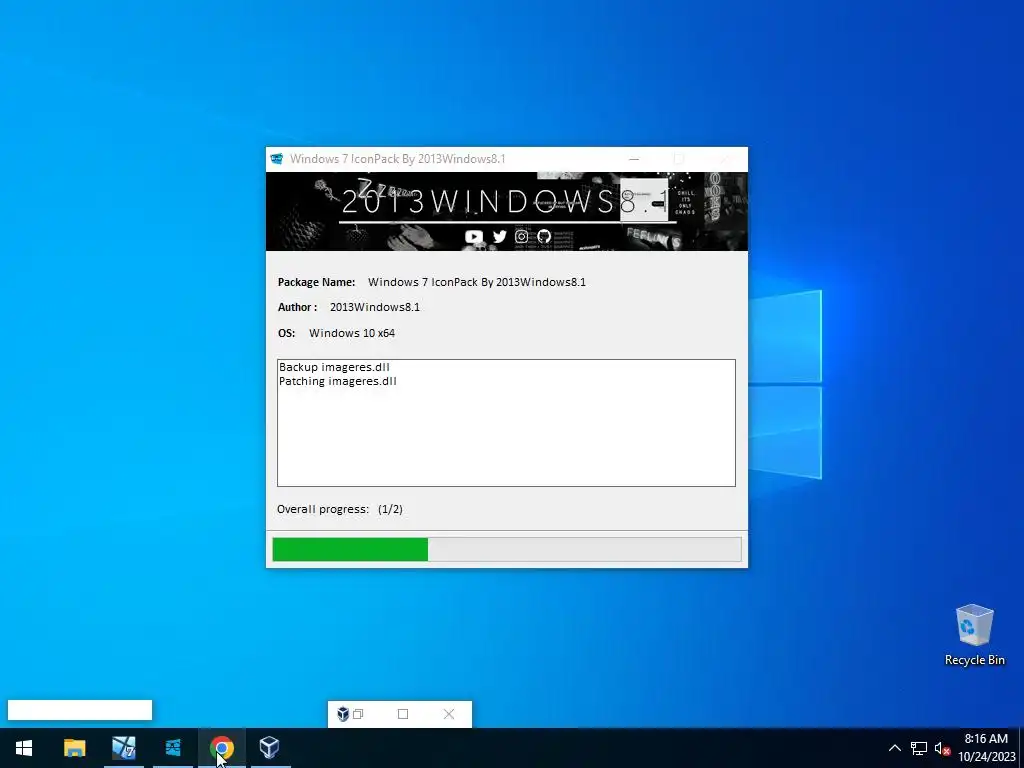Click the muted volume tray icon
Viewport: 1024px width, 768px height.
pos(942,748)
